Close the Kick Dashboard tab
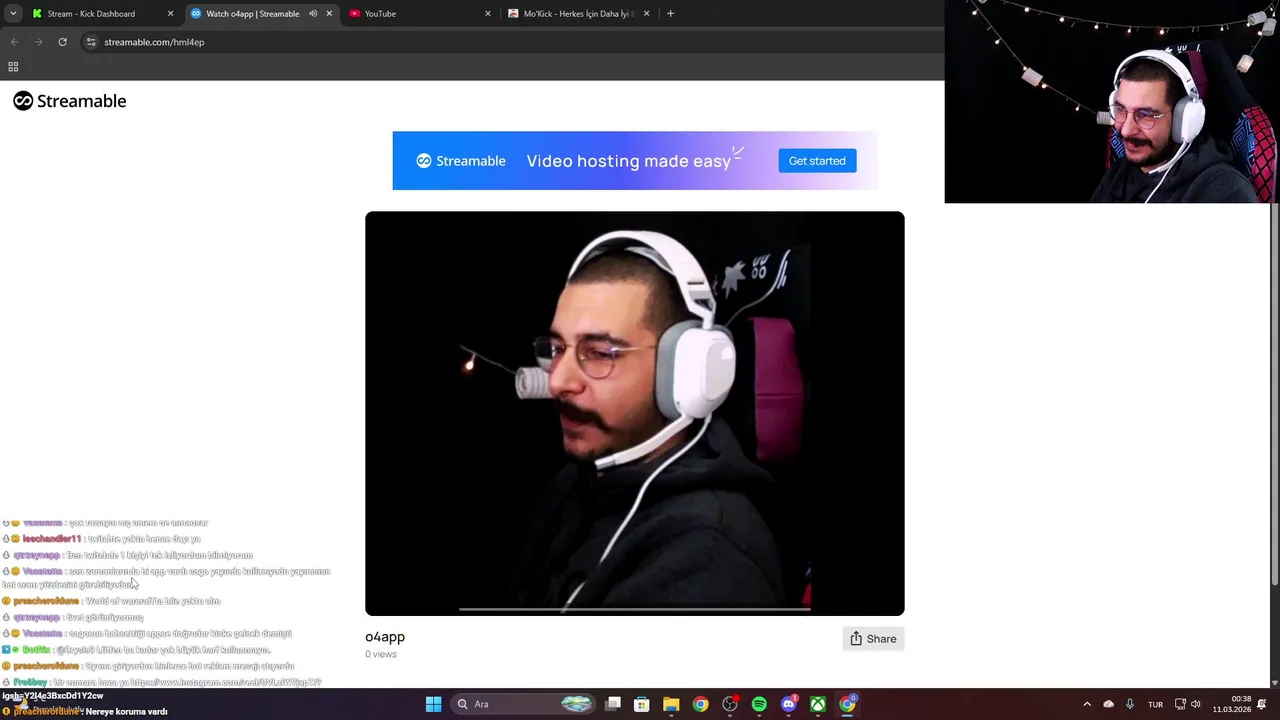Screen dimensions: 1280x720 [x=170, y=14]
